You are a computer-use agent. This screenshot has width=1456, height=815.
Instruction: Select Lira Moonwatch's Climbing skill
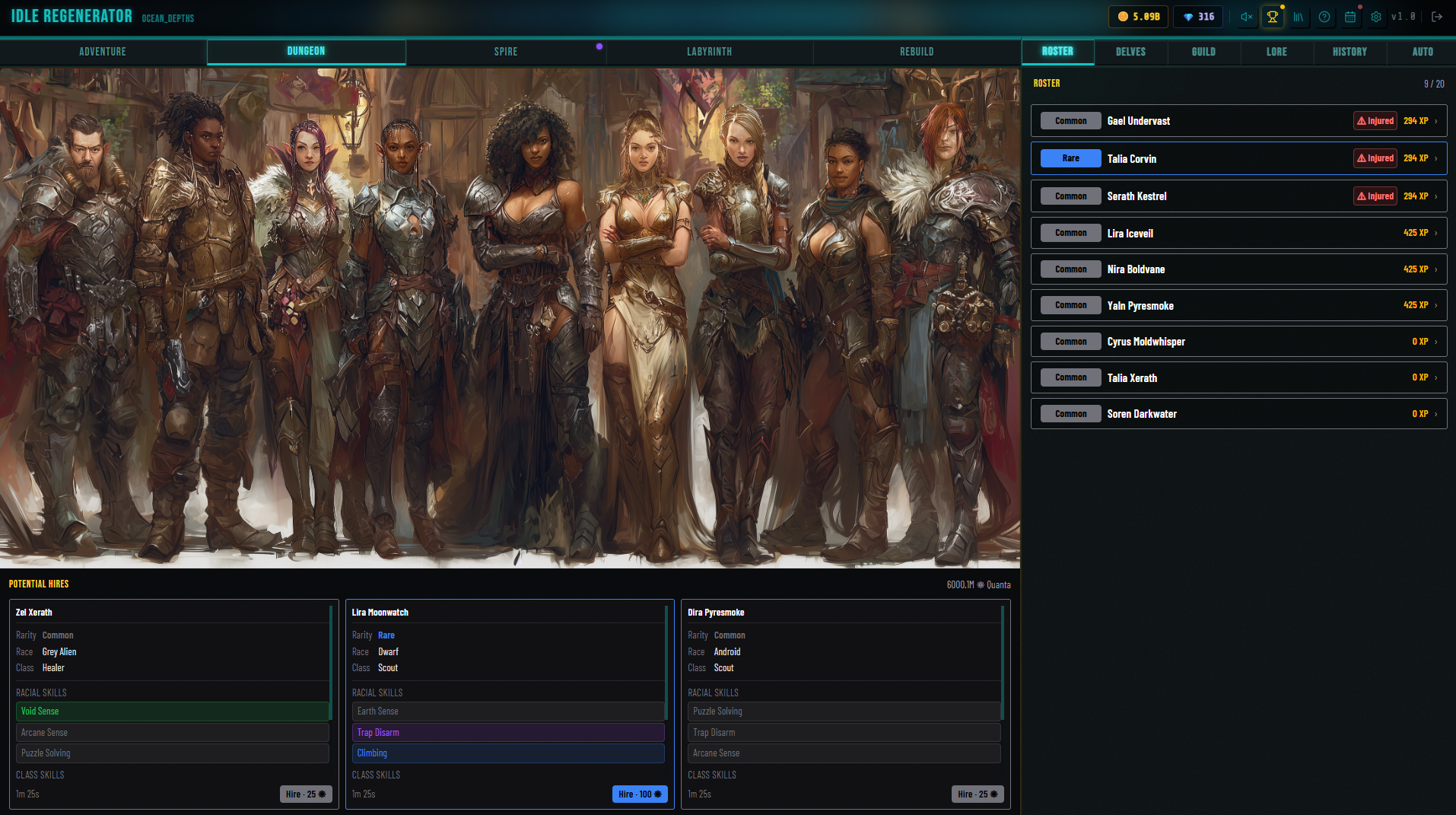(x=508, y=753)
